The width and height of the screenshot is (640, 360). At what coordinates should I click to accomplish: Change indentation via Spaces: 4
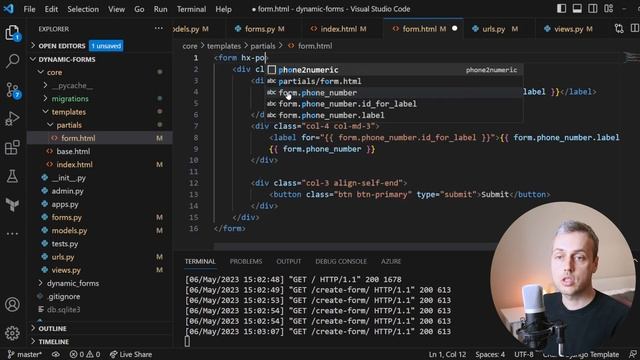point(490,354)
